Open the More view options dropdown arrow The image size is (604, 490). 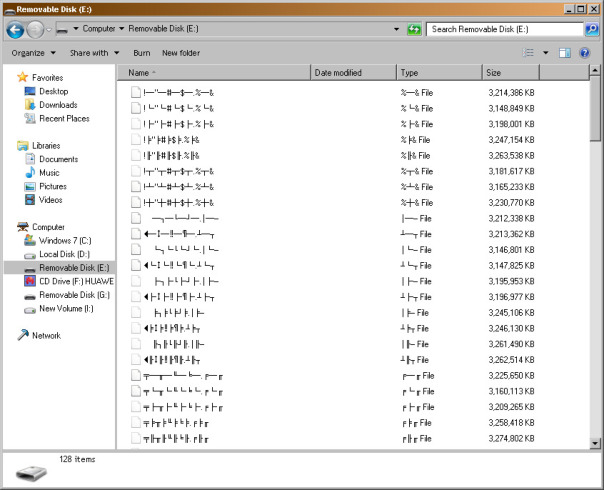click(545, 53)
